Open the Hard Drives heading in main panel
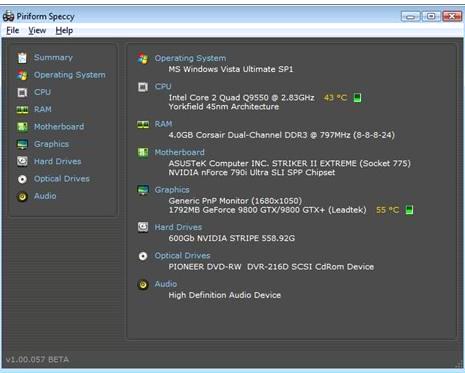 coord(178,227)
